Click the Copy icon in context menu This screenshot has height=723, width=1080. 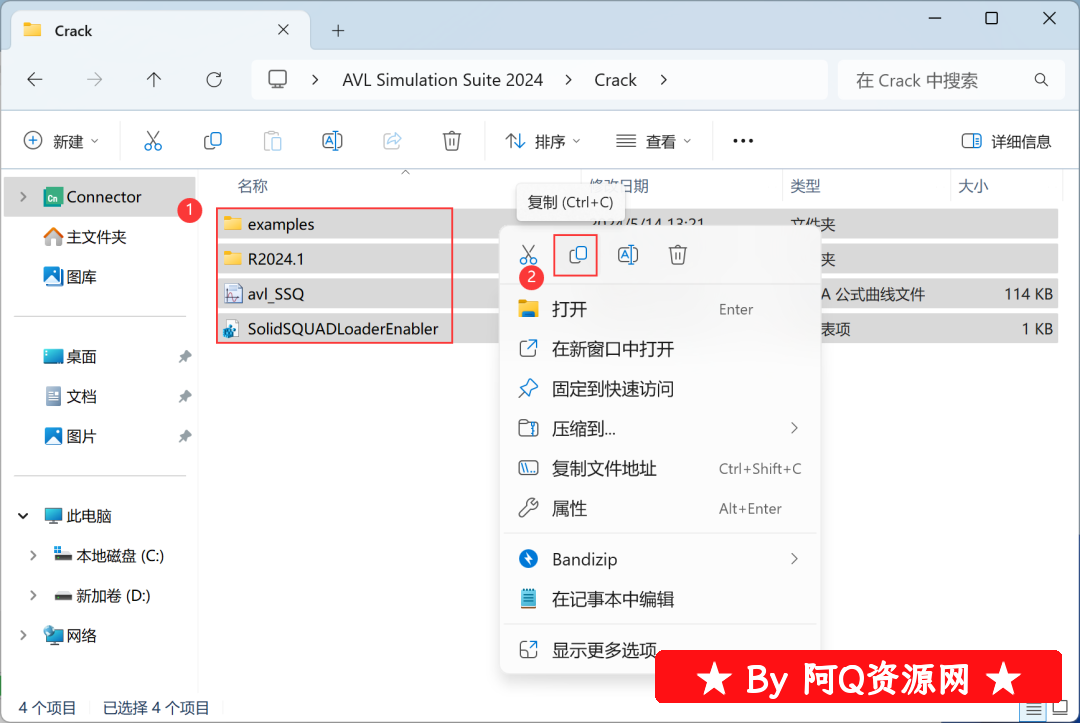(x=578, y=255)
